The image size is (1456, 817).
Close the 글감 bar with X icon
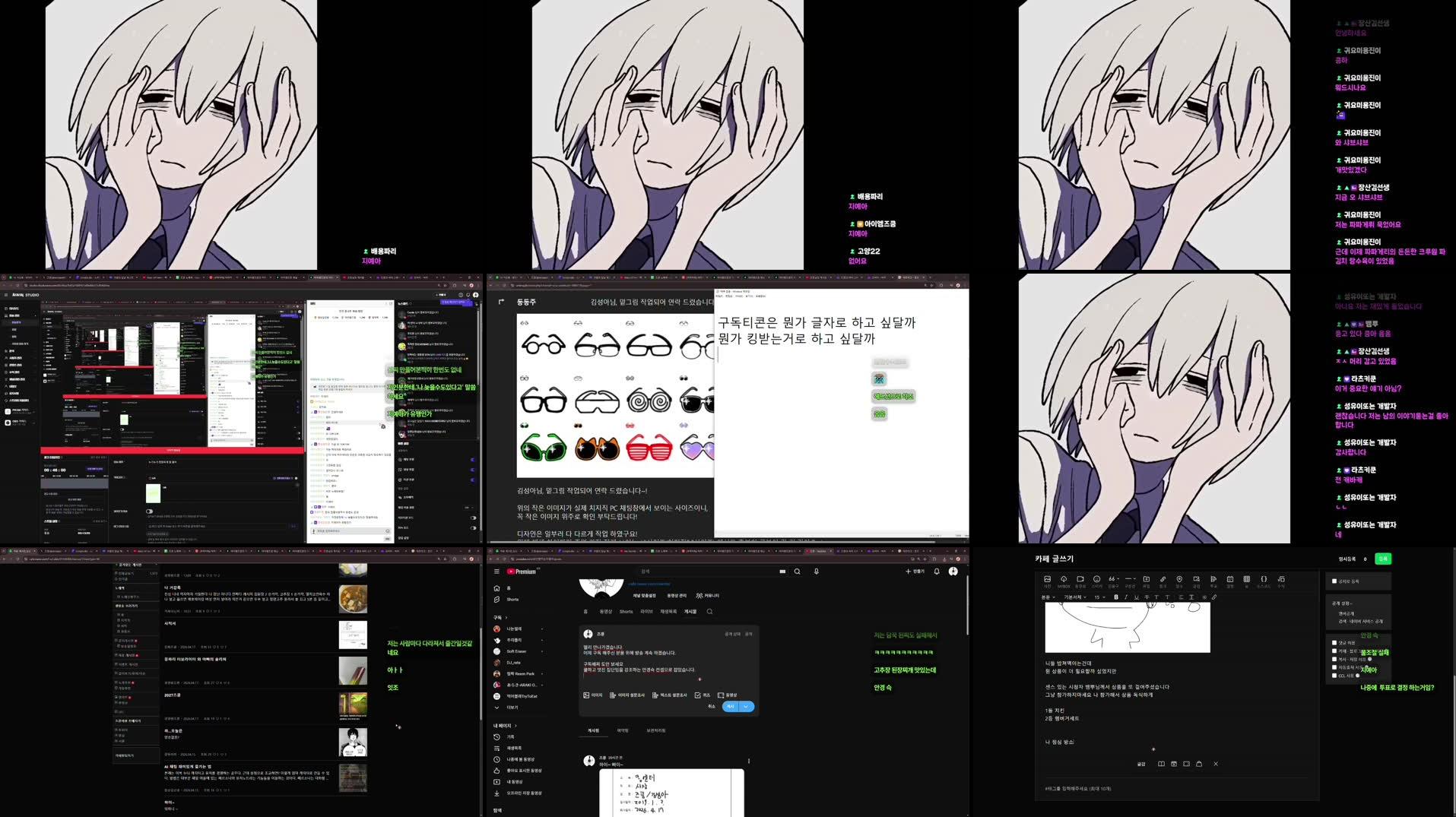point(1216,764)
